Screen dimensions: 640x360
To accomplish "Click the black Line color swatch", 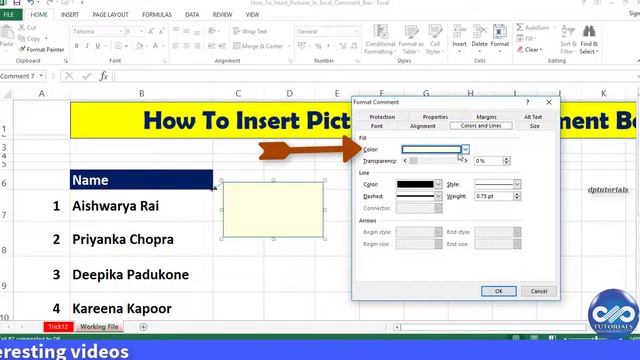I will pos(415,184).
